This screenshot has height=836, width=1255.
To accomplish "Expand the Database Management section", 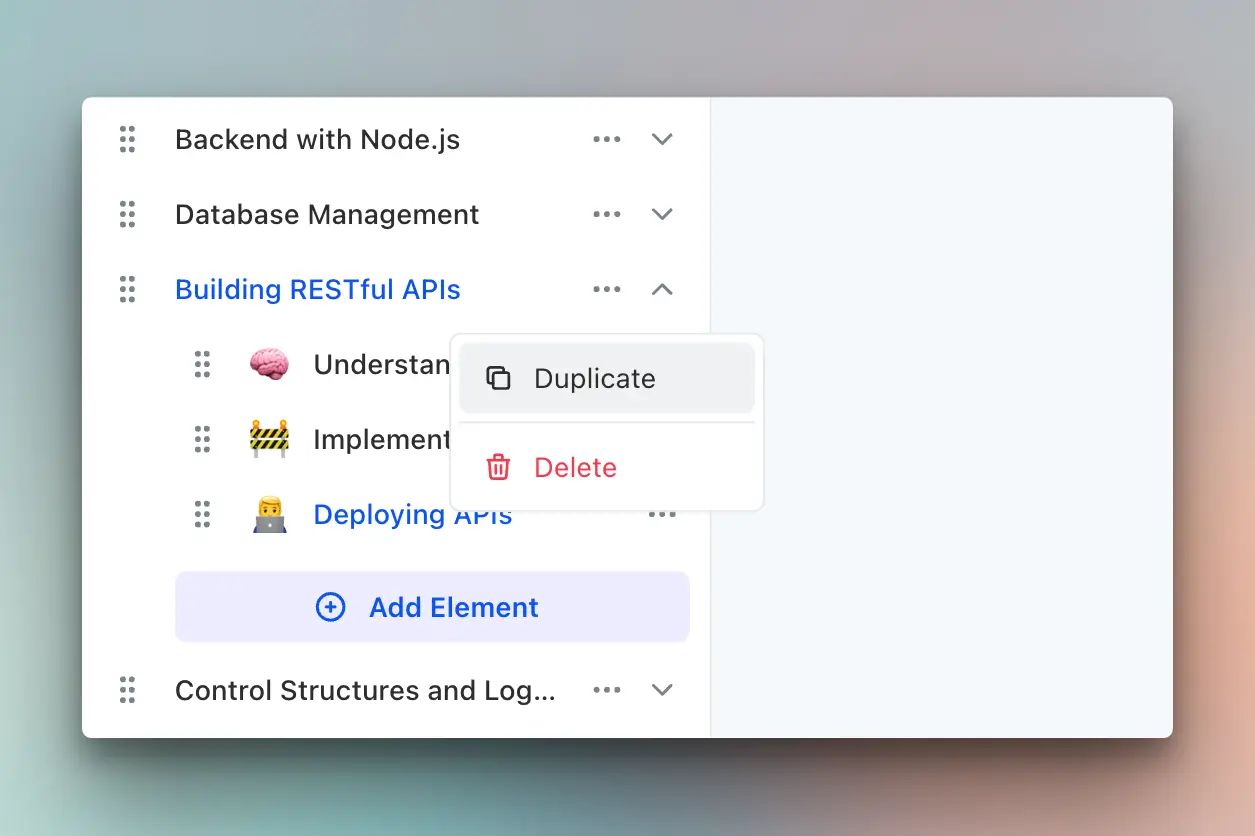I will click(662, 214).
